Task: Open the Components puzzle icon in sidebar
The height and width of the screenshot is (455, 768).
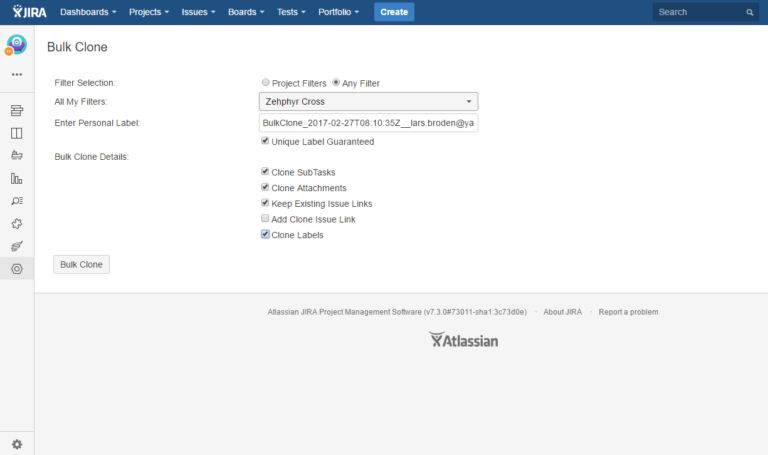Action: tap(17, 223)
